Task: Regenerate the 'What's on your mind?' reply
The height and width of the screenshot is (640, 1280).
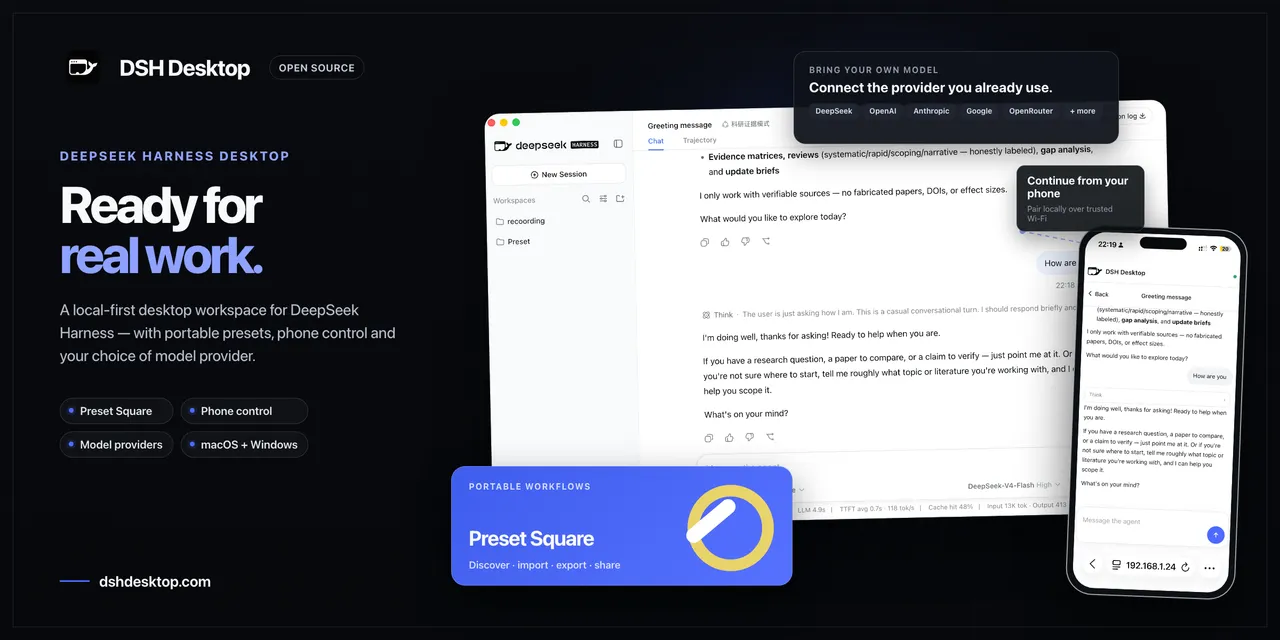Action: [770, 437]
